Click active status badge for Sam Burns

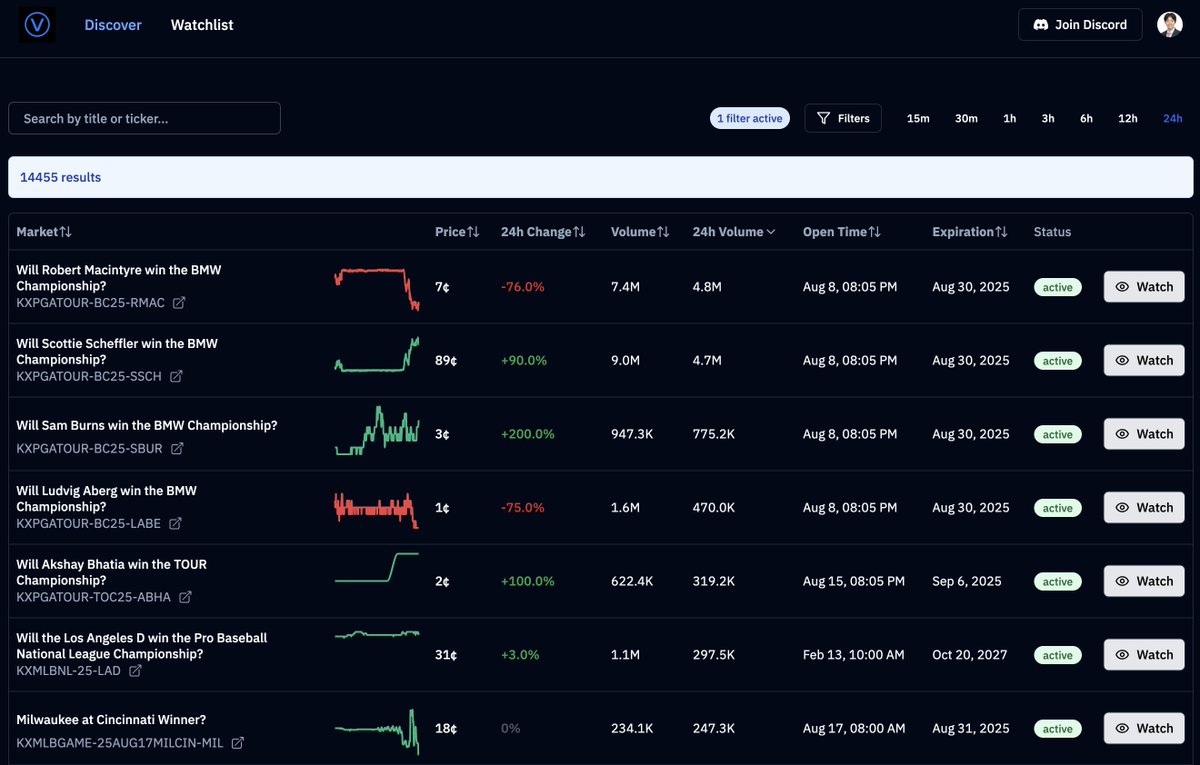(1057, 434)
